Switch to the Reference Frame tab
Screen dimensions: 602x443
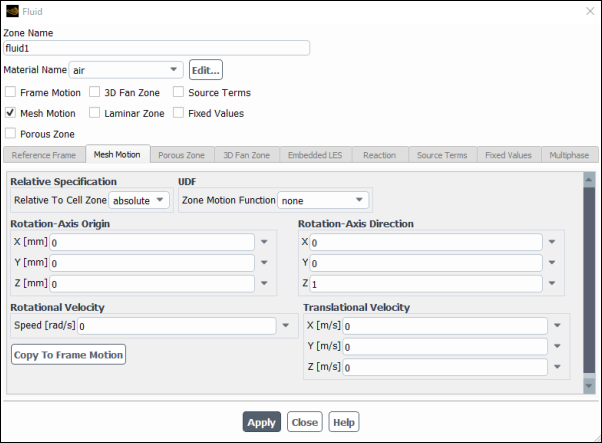pos(44,155)
